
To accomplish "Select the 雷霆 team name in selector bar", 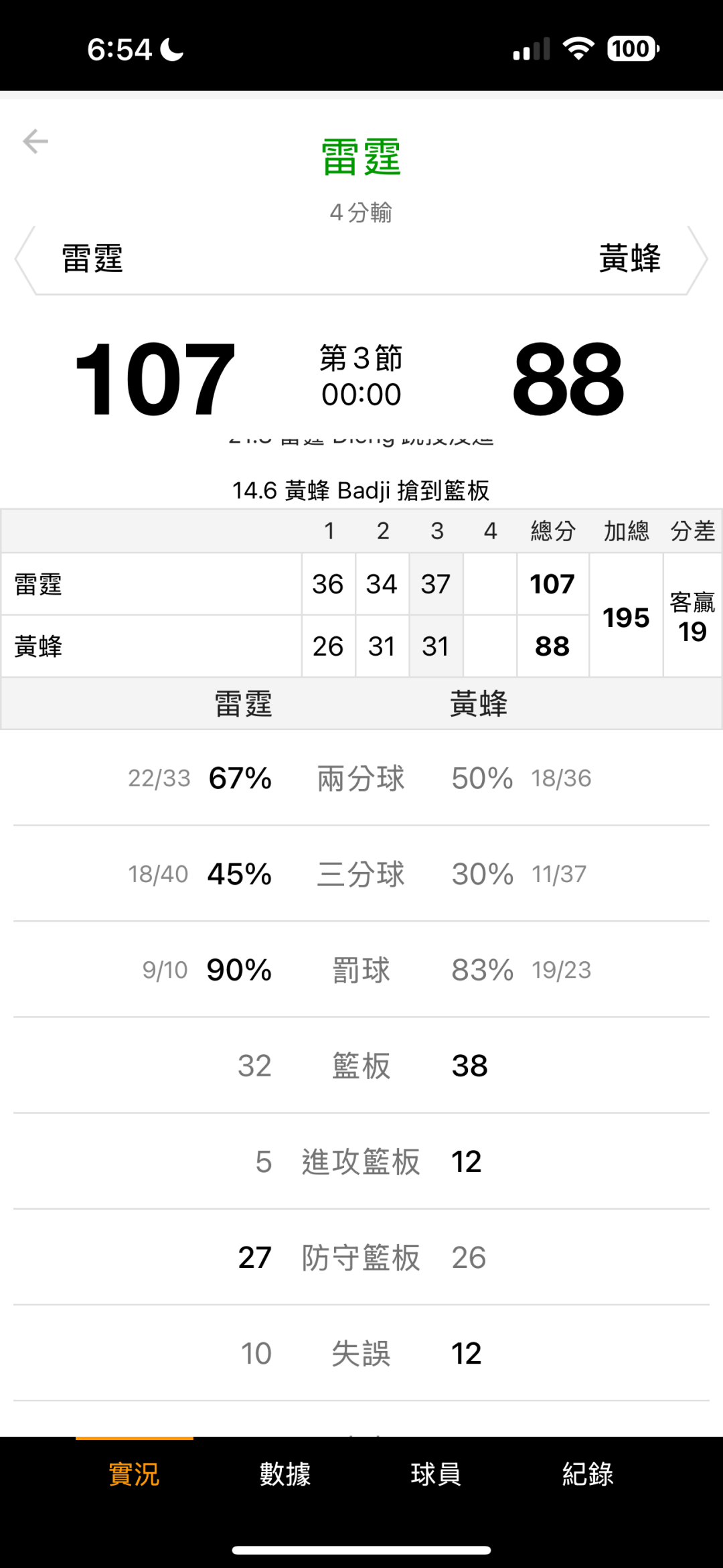I will click(x=92, y=259).
